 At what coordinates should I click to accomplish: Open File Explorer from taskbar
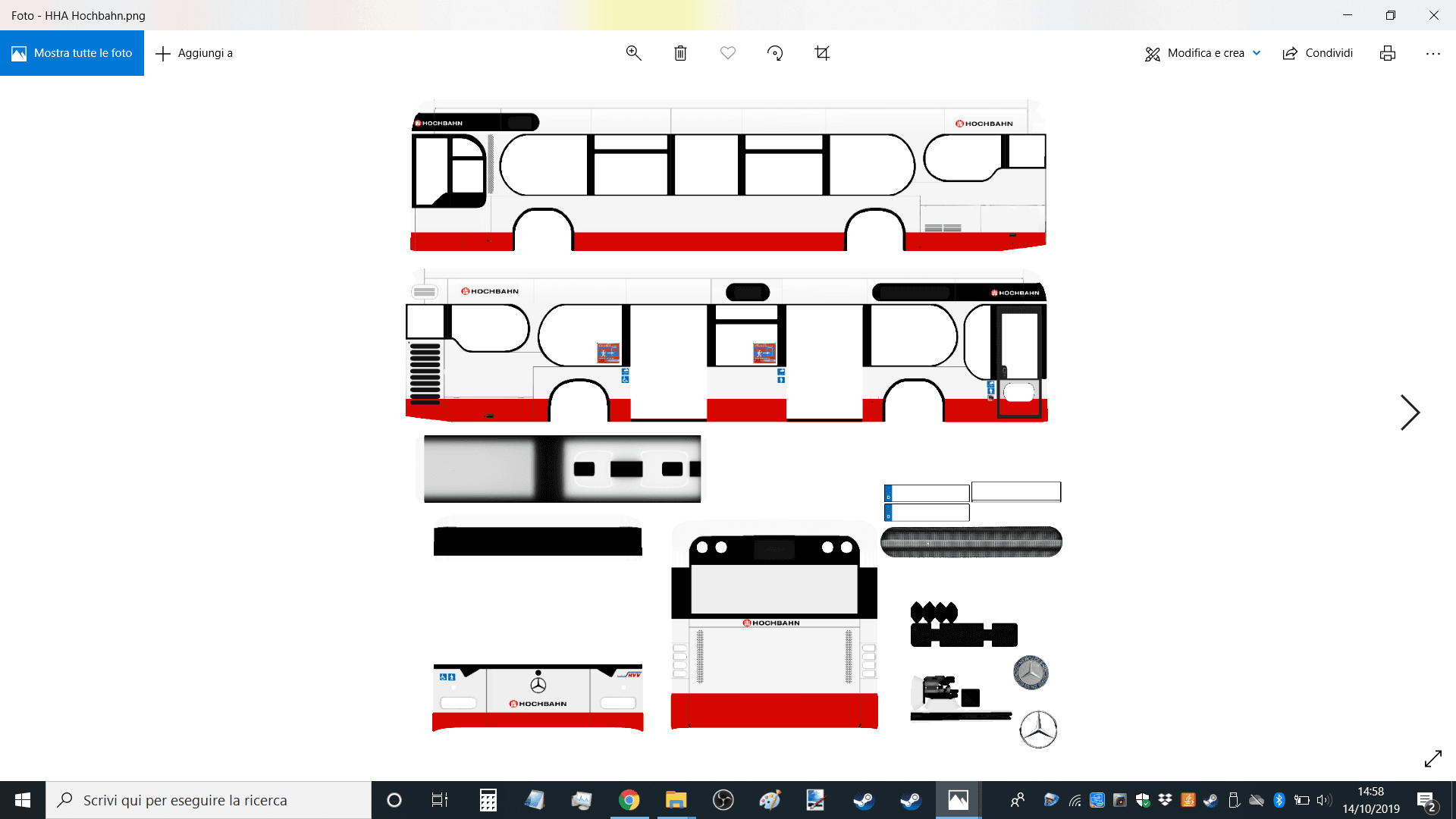coord(676,800)
